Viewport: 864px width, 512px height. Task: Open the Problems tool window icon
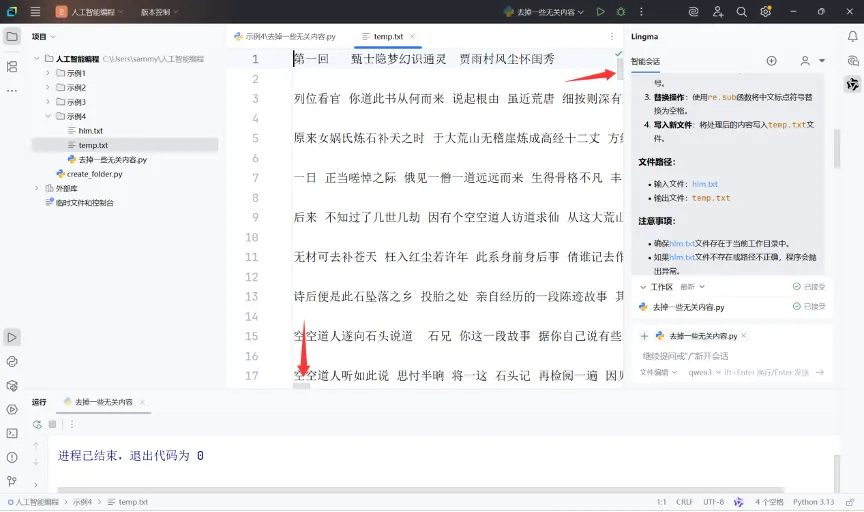[x=12, y=457]
